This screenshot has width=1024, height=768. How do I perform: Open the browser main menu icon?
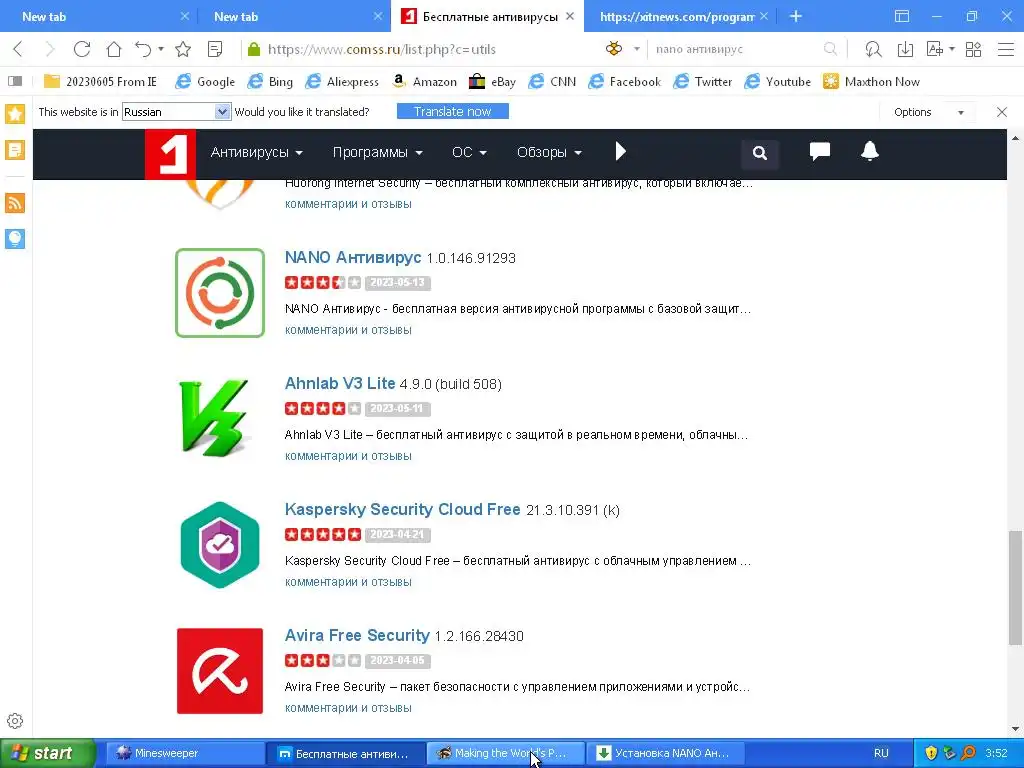(1006, 49)
